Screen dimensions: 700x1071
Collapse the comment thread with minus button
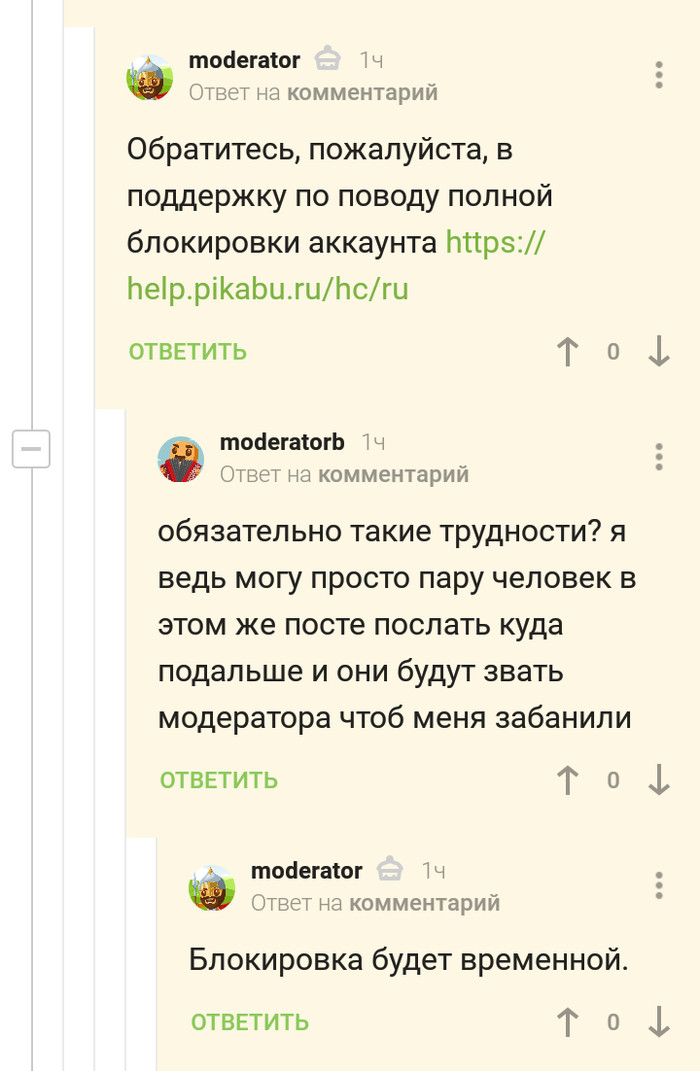pos(31,449)
